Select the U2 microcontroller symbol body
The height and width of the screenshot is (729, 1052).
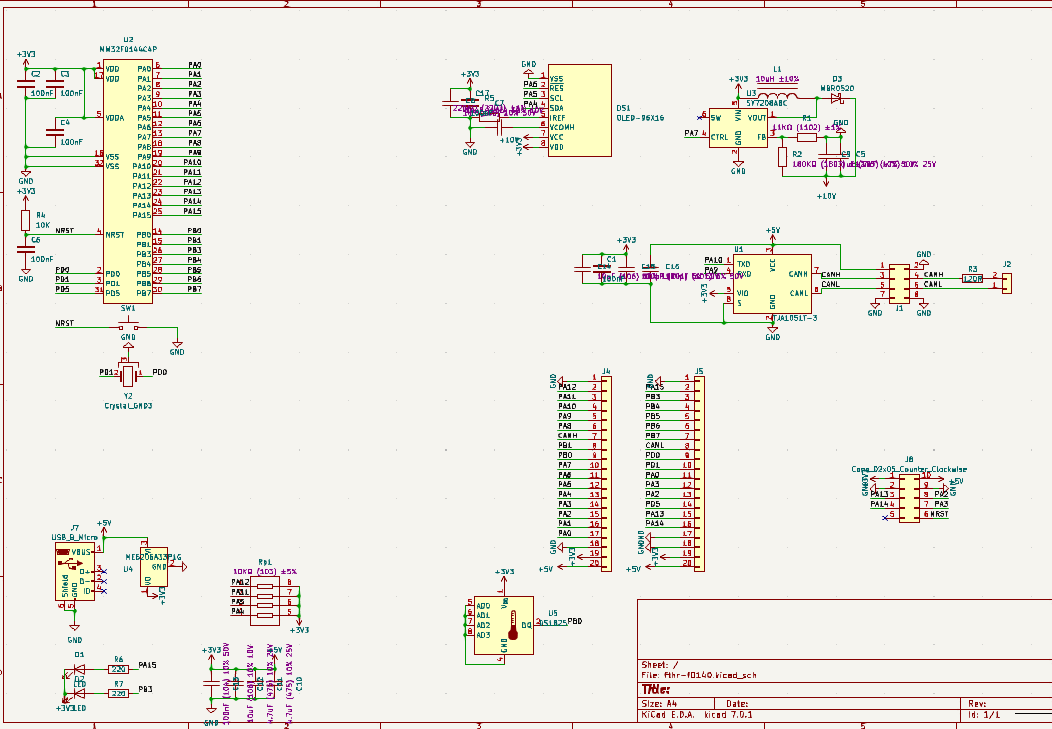coord(127,182)
